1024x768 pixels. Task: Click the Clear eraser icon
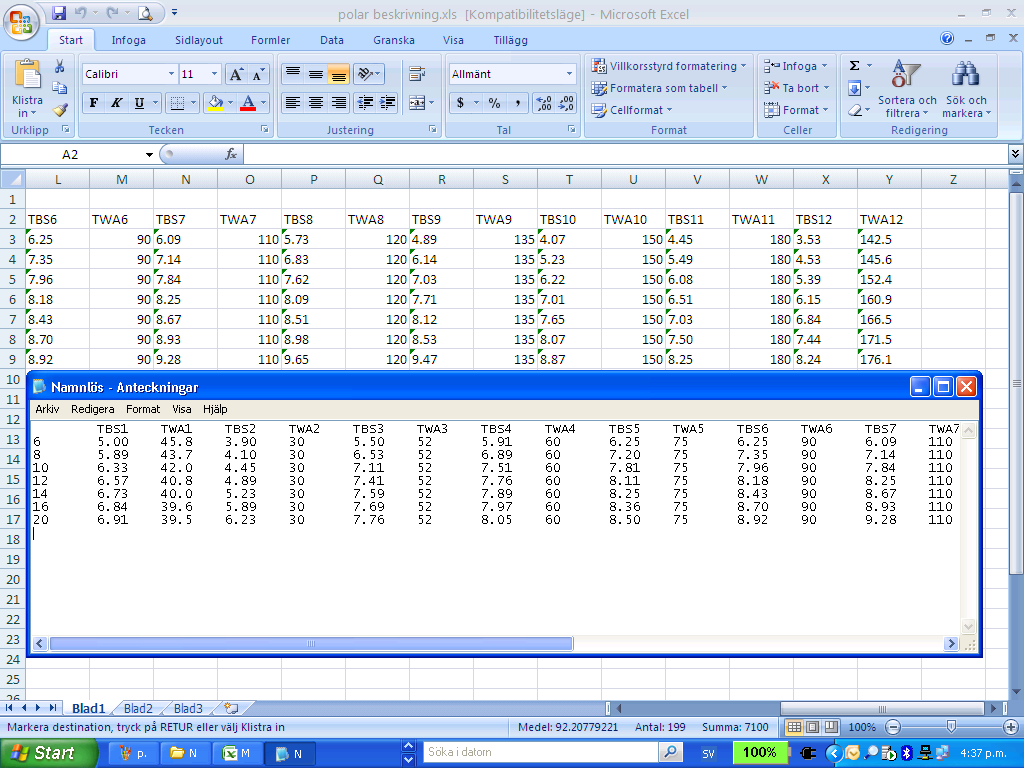click(x=854, y=110)
